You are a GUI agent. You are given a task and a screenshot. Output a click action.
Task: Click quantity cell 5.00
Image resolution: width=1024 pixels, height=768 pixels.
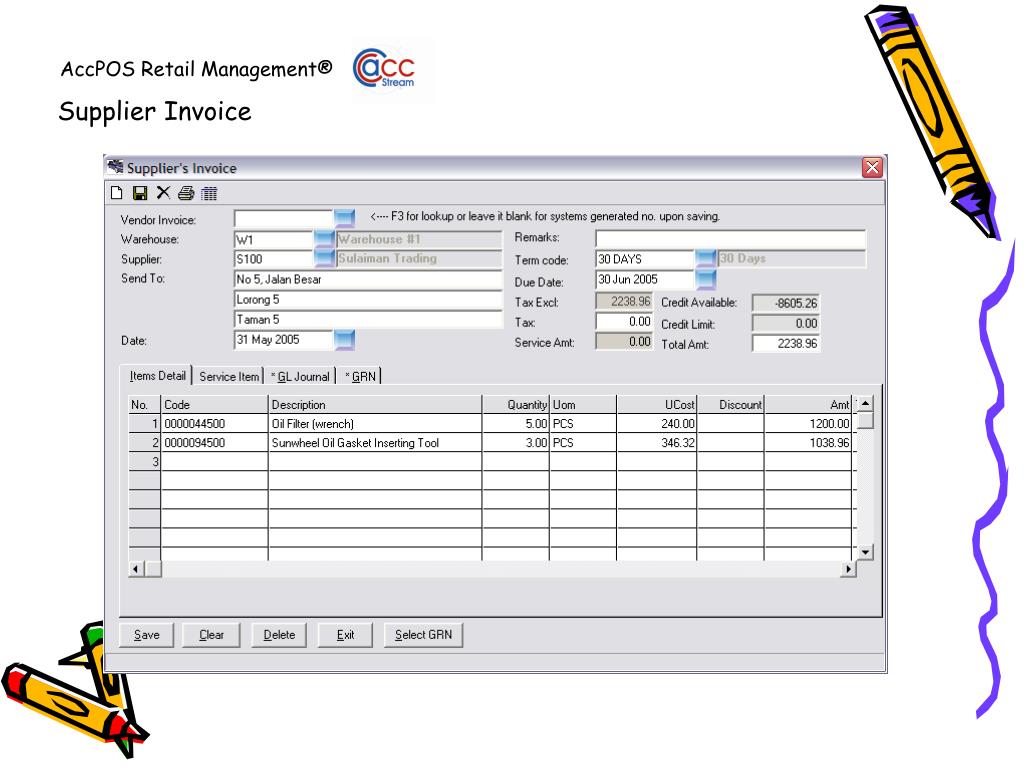point(516,423)
